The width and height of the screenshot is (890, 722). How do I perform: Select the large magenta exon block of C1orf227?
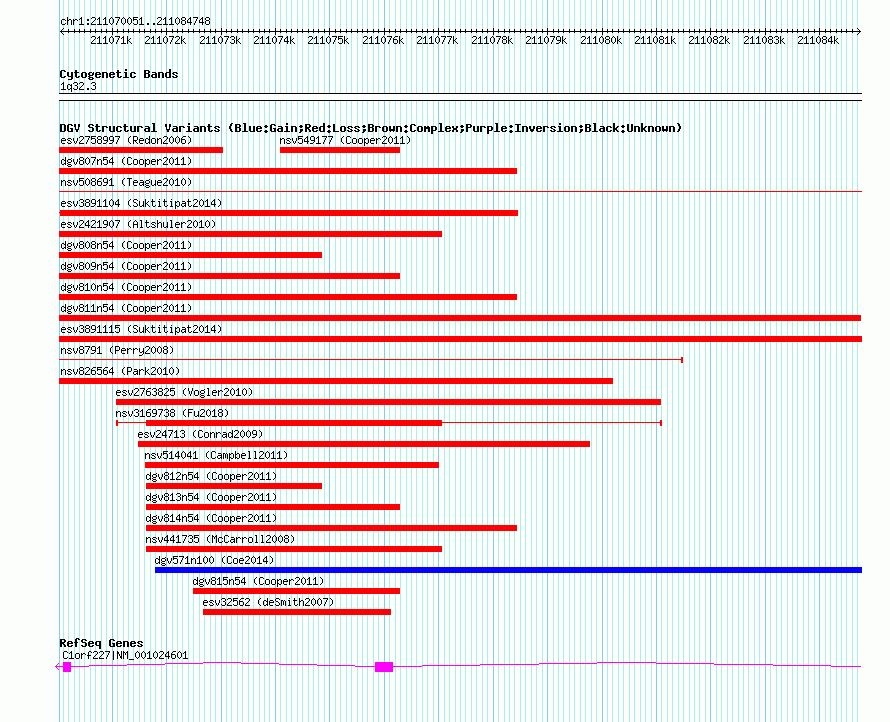(384, 667)
